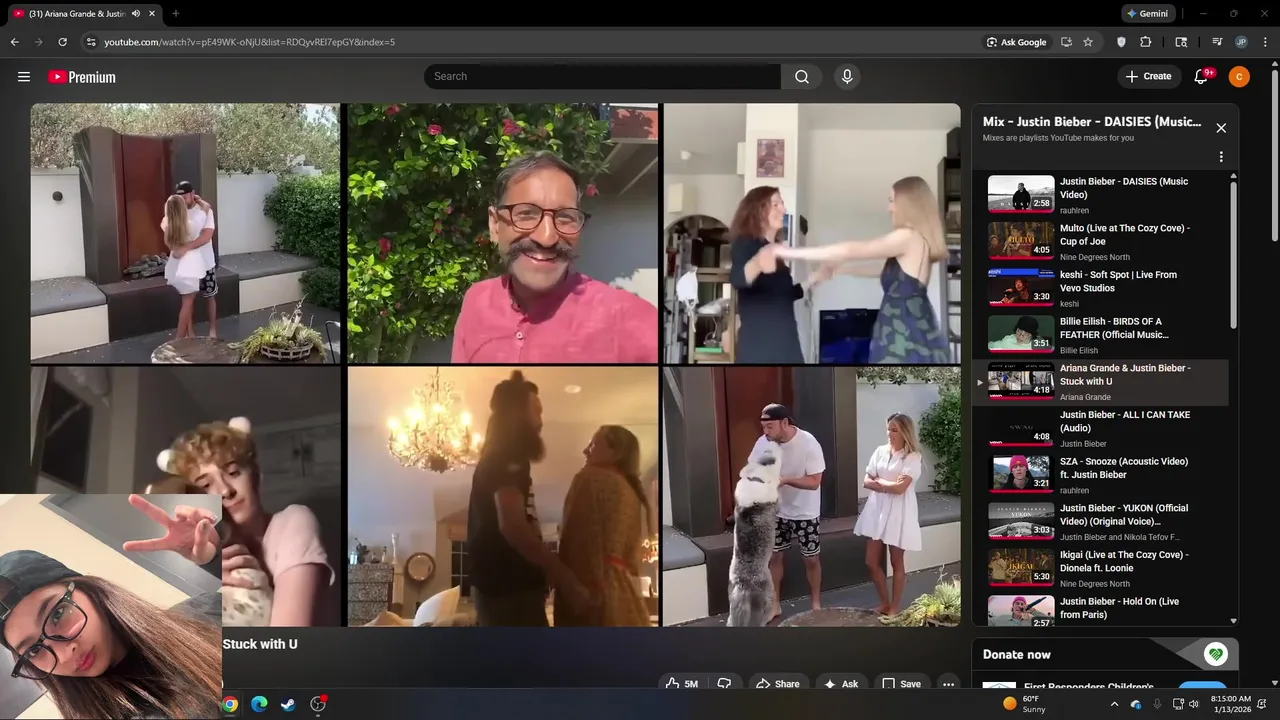Install app icon in address bar
1280x720 pixels.
click(1066, 42)
